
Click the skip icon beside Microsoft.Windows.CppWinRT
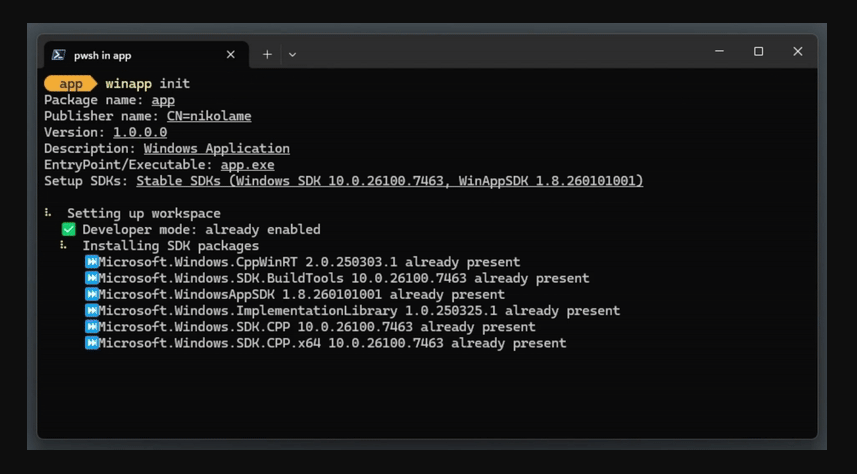pos(91,262)
